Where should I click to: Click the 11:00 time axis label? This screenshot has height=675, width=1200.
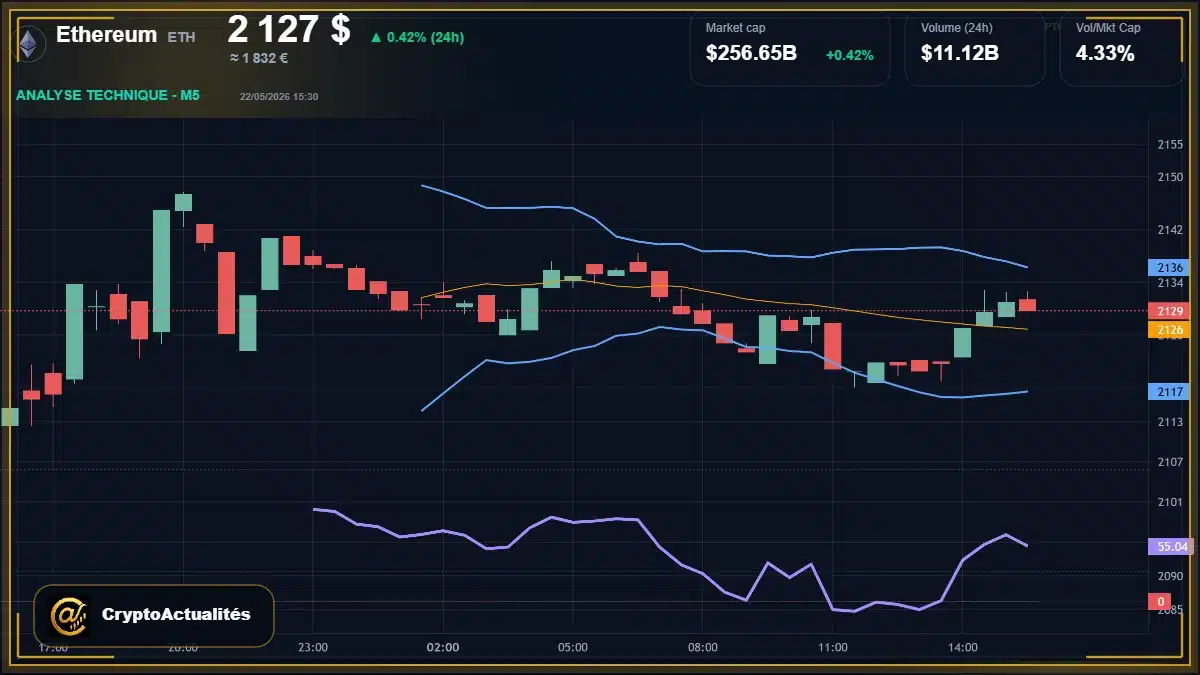(x=833, y=647)
